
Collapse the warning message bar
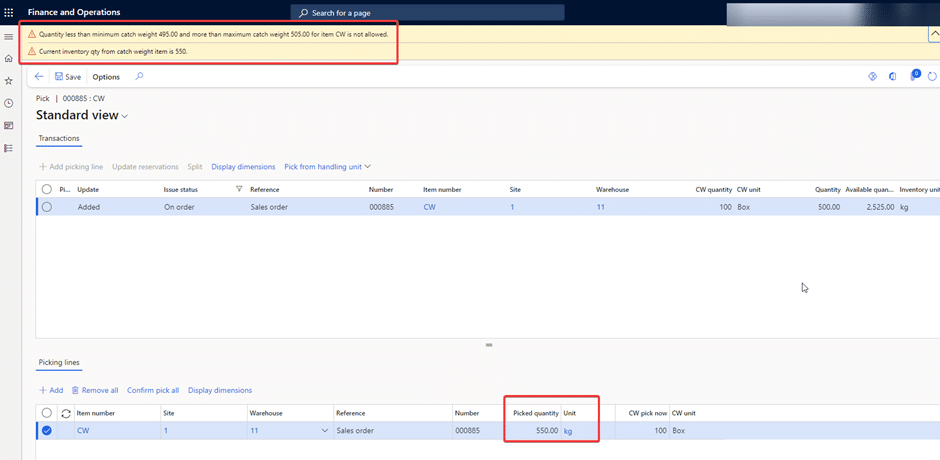pyautogui.click(x=933, y=34)
